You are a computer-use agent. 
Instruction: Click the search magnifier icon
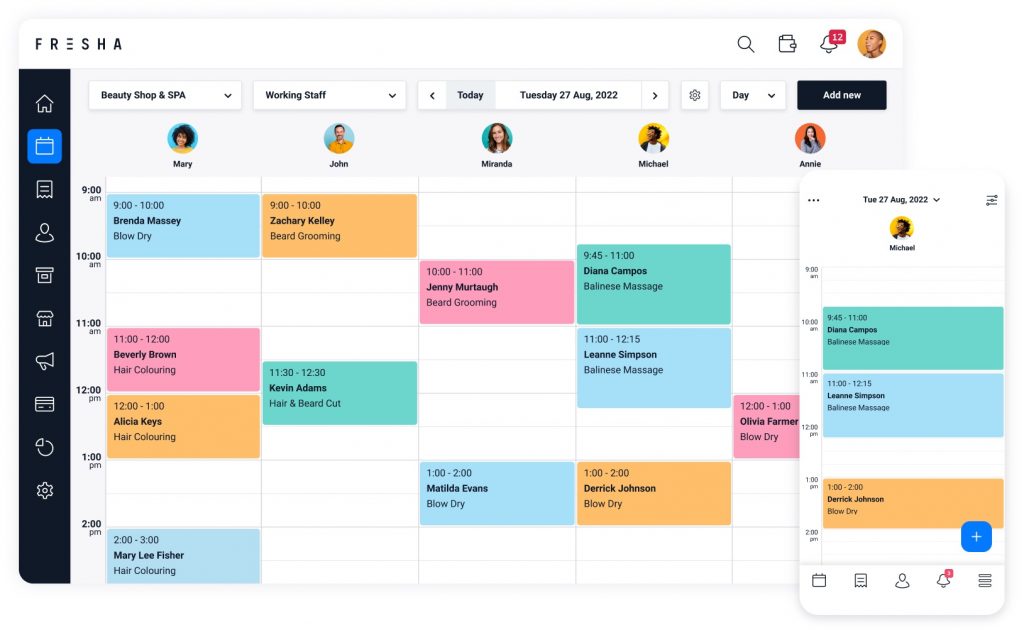[x=746, y=44]
